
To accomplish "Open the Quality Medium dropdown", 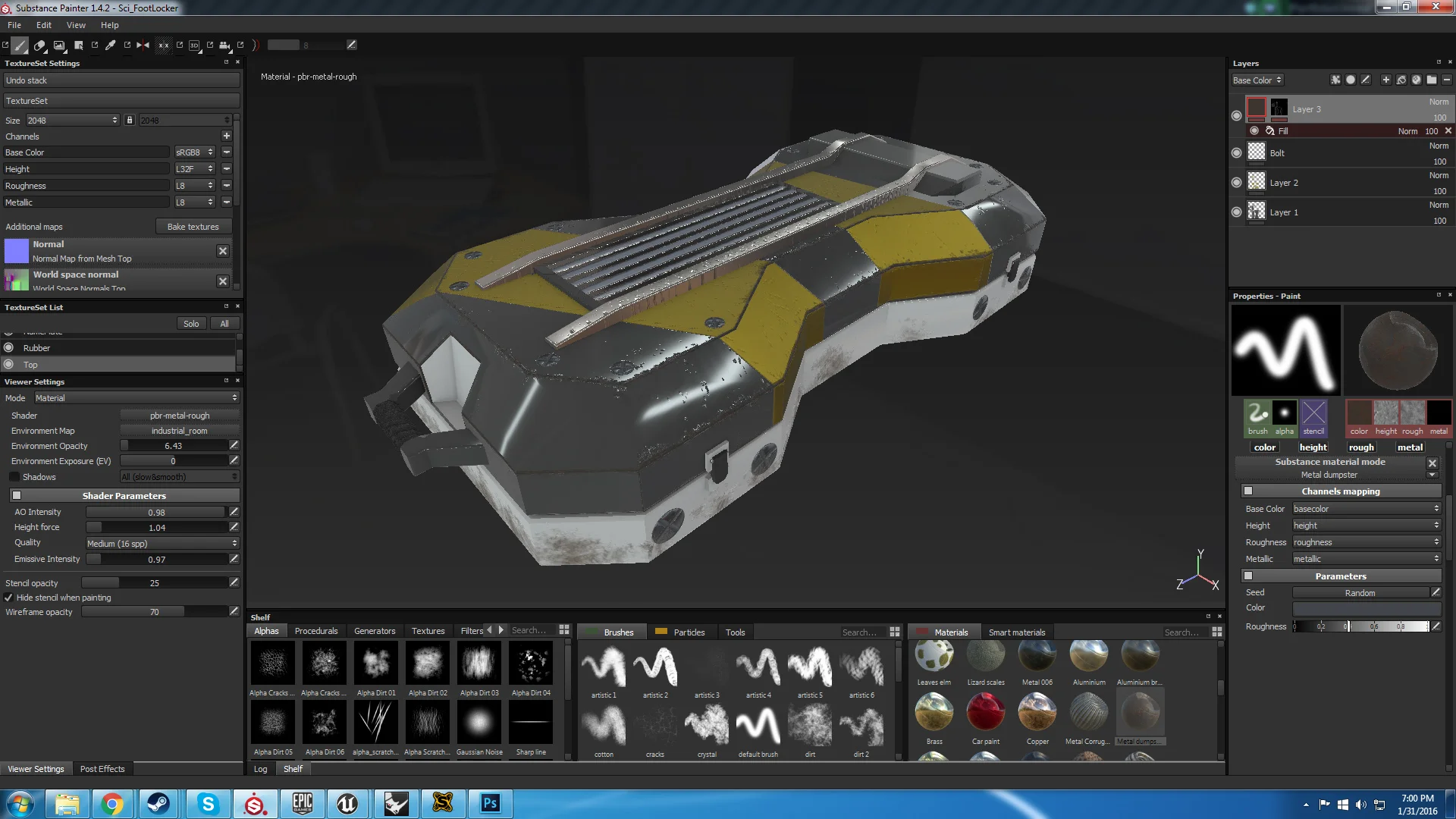I will pyautogui.click(x=162, y=544).
